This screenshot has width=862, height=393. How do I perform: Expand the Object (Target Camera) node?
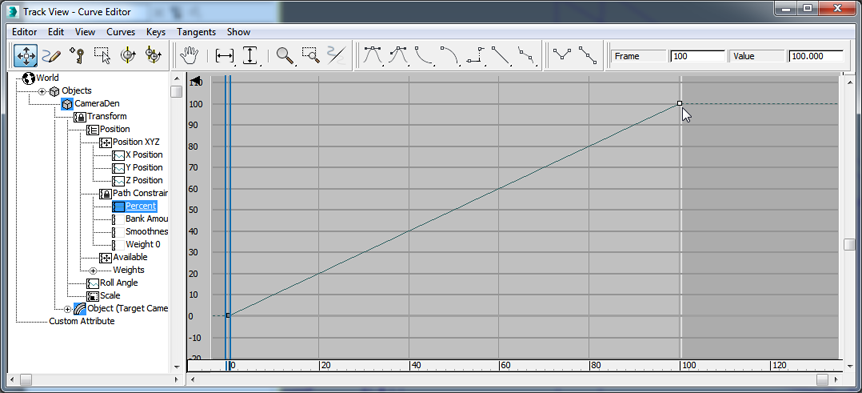[68, 309]
